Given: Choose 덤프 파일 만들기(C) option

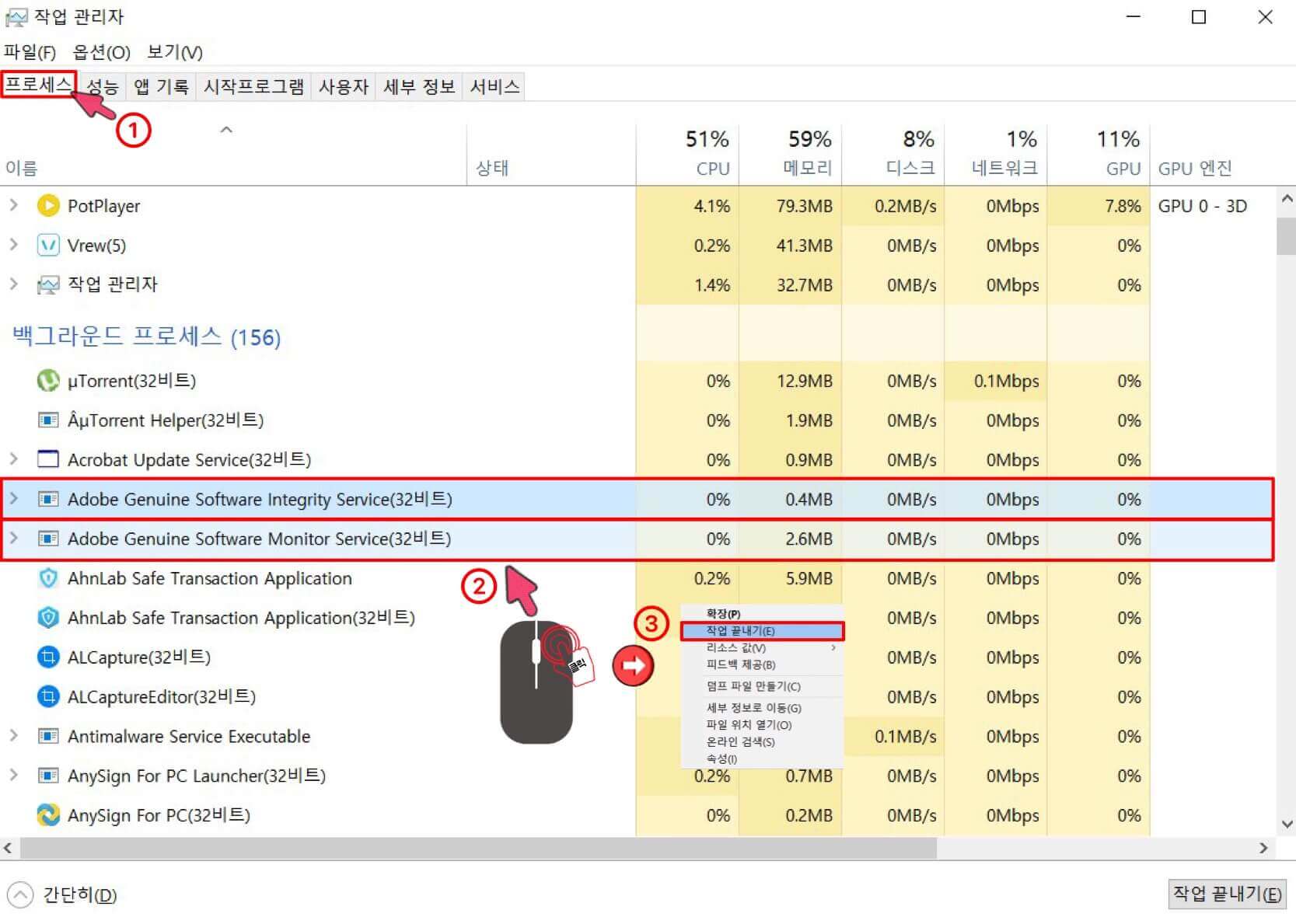Looking at the screenshot, I should pyautogui.click(x=762, y=687).
